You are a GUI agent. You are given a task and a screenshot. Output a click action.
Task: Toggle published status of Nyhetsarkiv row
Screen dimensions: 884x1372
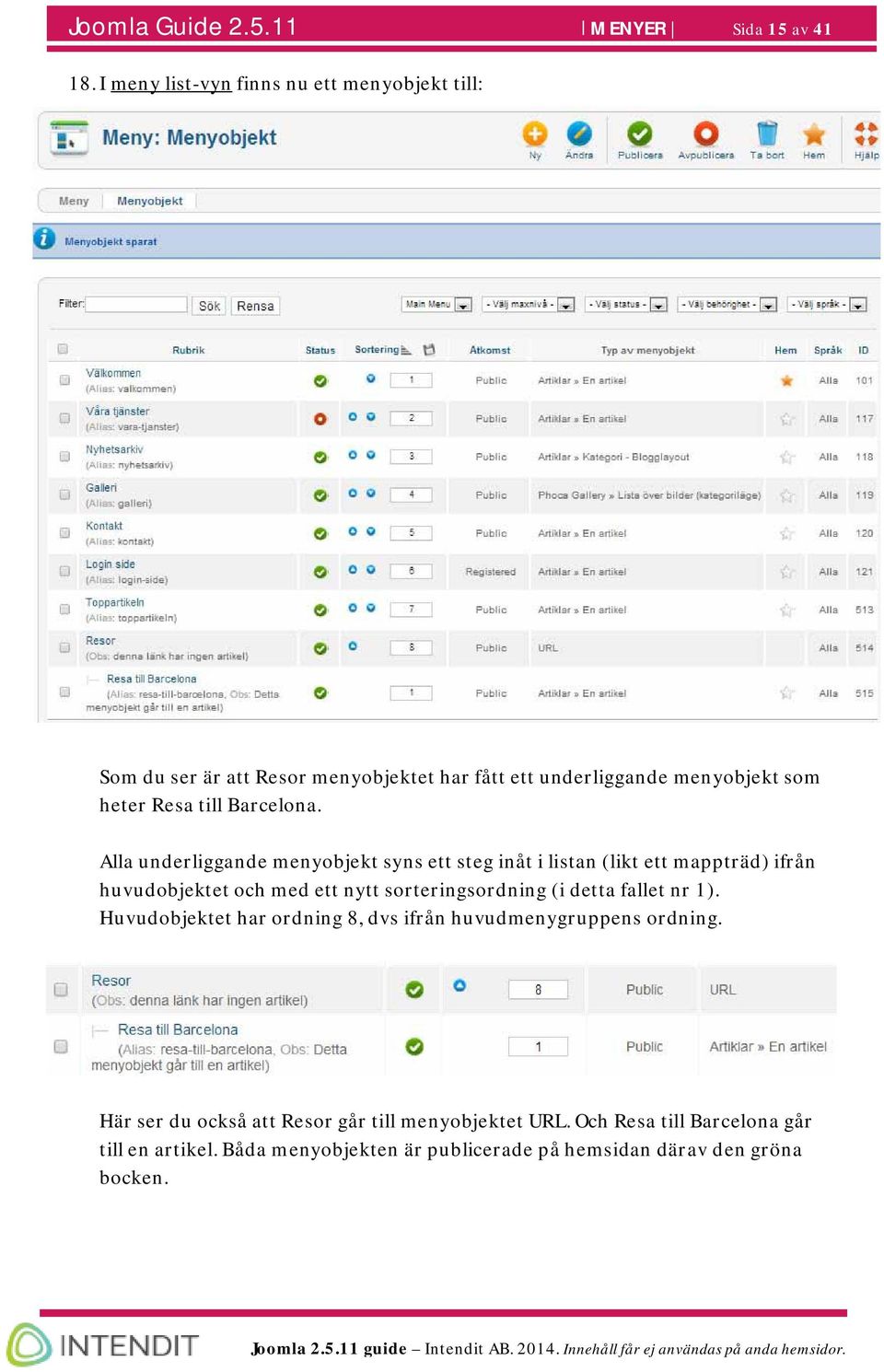(x=320, y=457)
